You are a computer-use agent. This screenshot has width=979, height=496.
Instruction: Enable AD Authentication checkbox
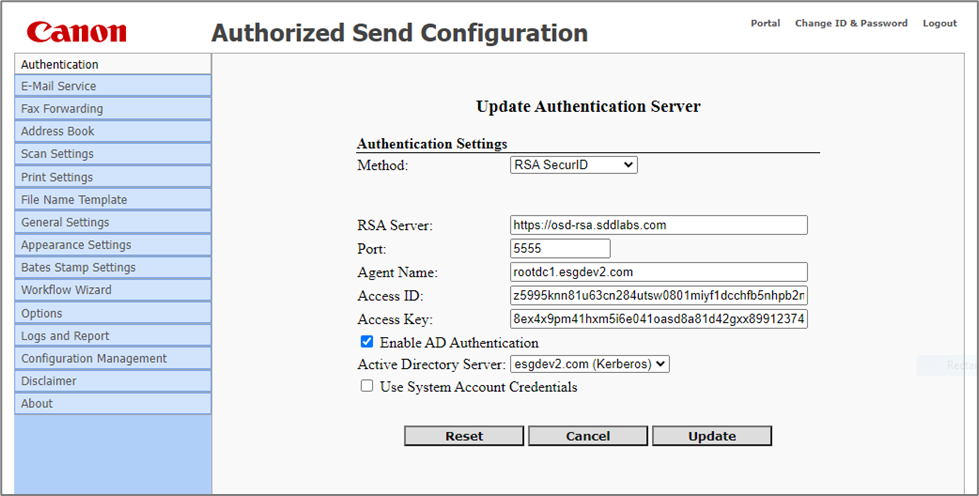[x=367, y=342]
